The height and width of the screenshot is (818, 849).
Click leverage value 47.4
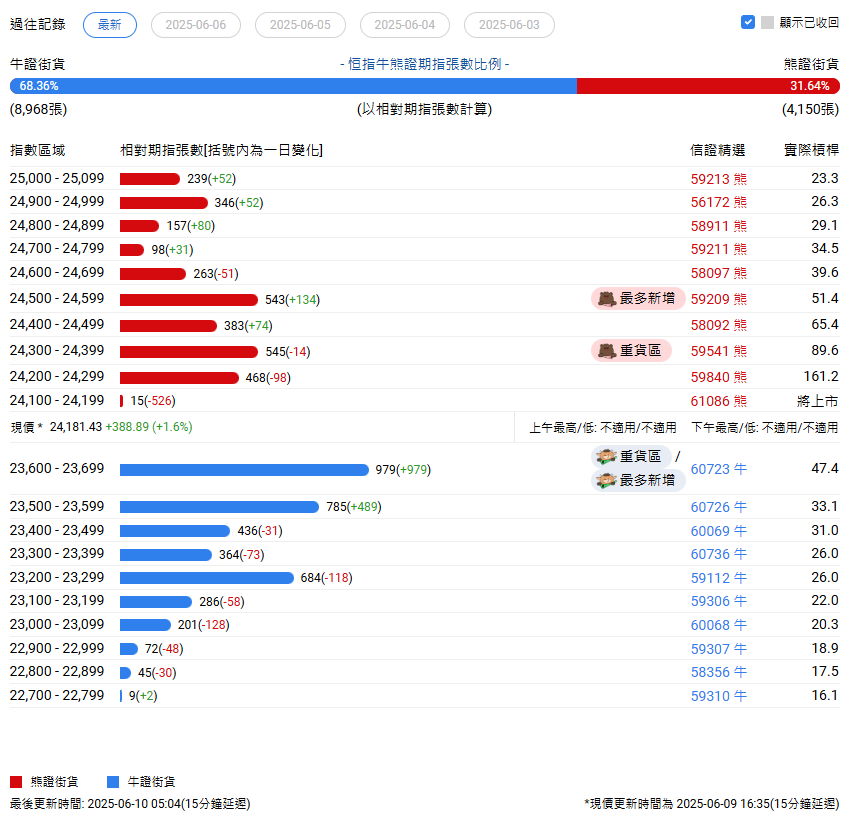pos(825,469)
